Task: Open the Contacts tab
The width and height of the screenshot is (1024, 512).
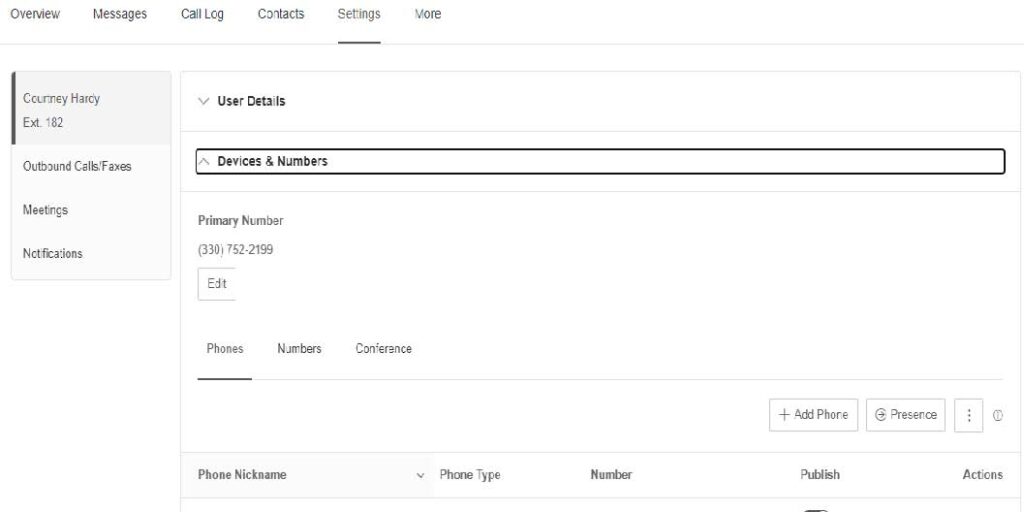Action: click(x=281, y=14)
